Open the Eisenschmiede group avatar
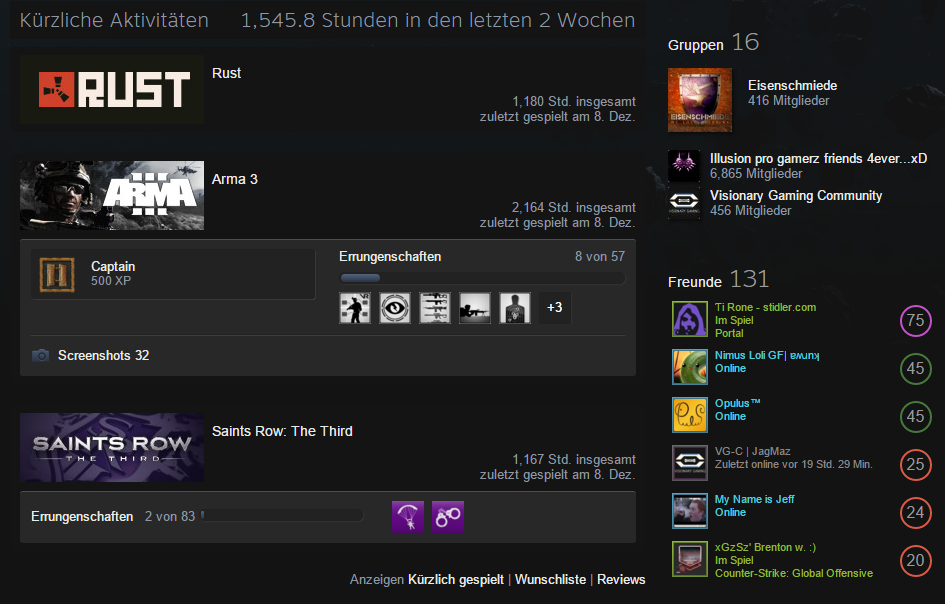This screenshot has height=604, width=945. click(700, 100)
